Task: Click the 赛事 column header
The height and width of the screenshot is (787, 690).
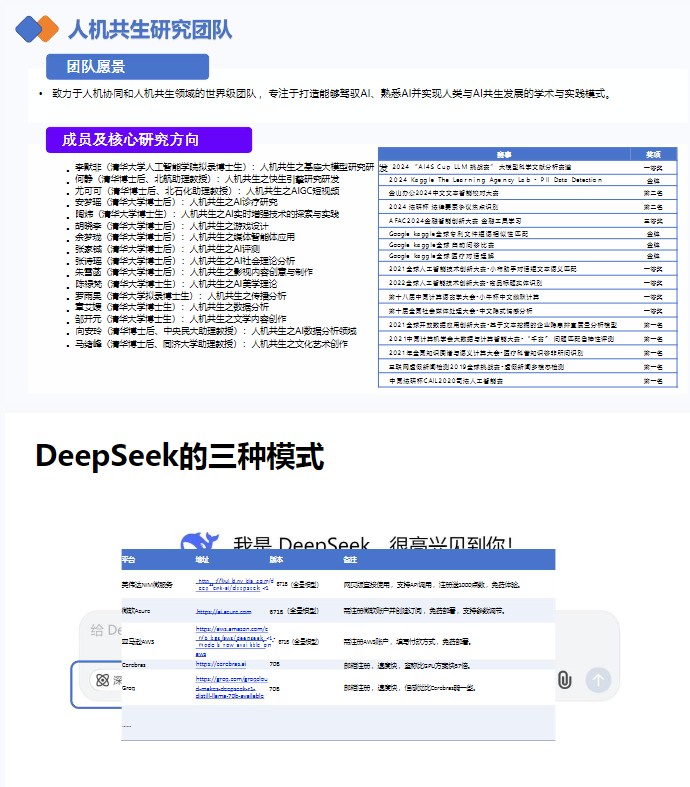Action: point(504,155)
